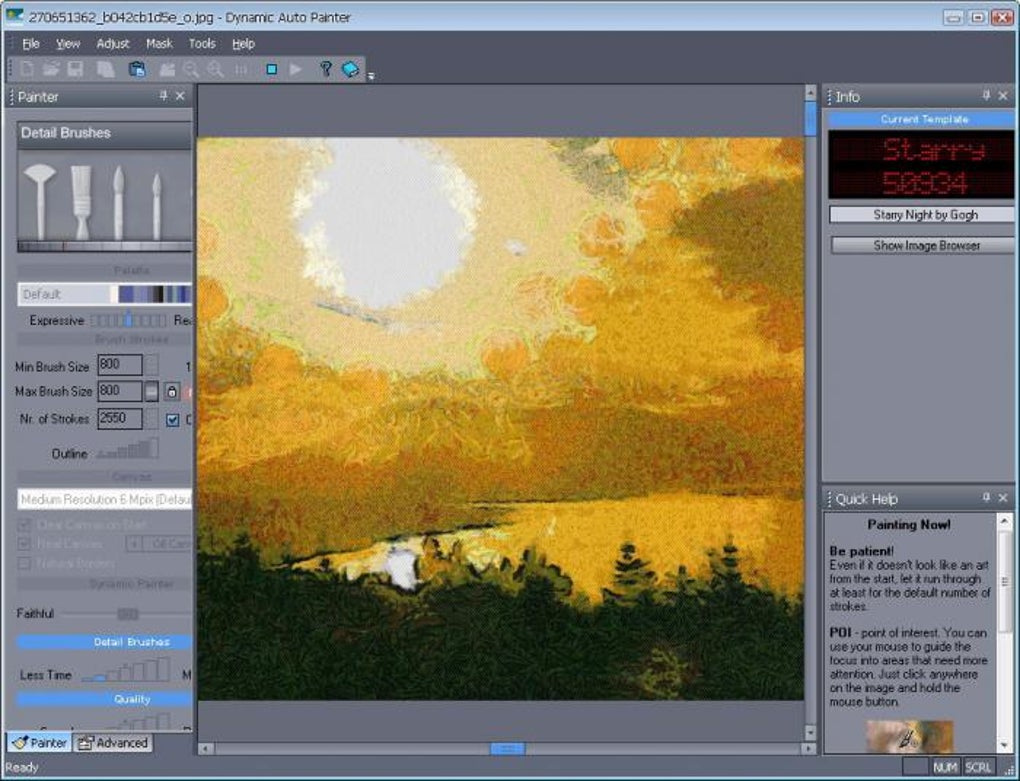Viewport: 1020px width, 781px height.
Task: Click the Nr. of Strokes input field
Action: [x=120, y=419]
